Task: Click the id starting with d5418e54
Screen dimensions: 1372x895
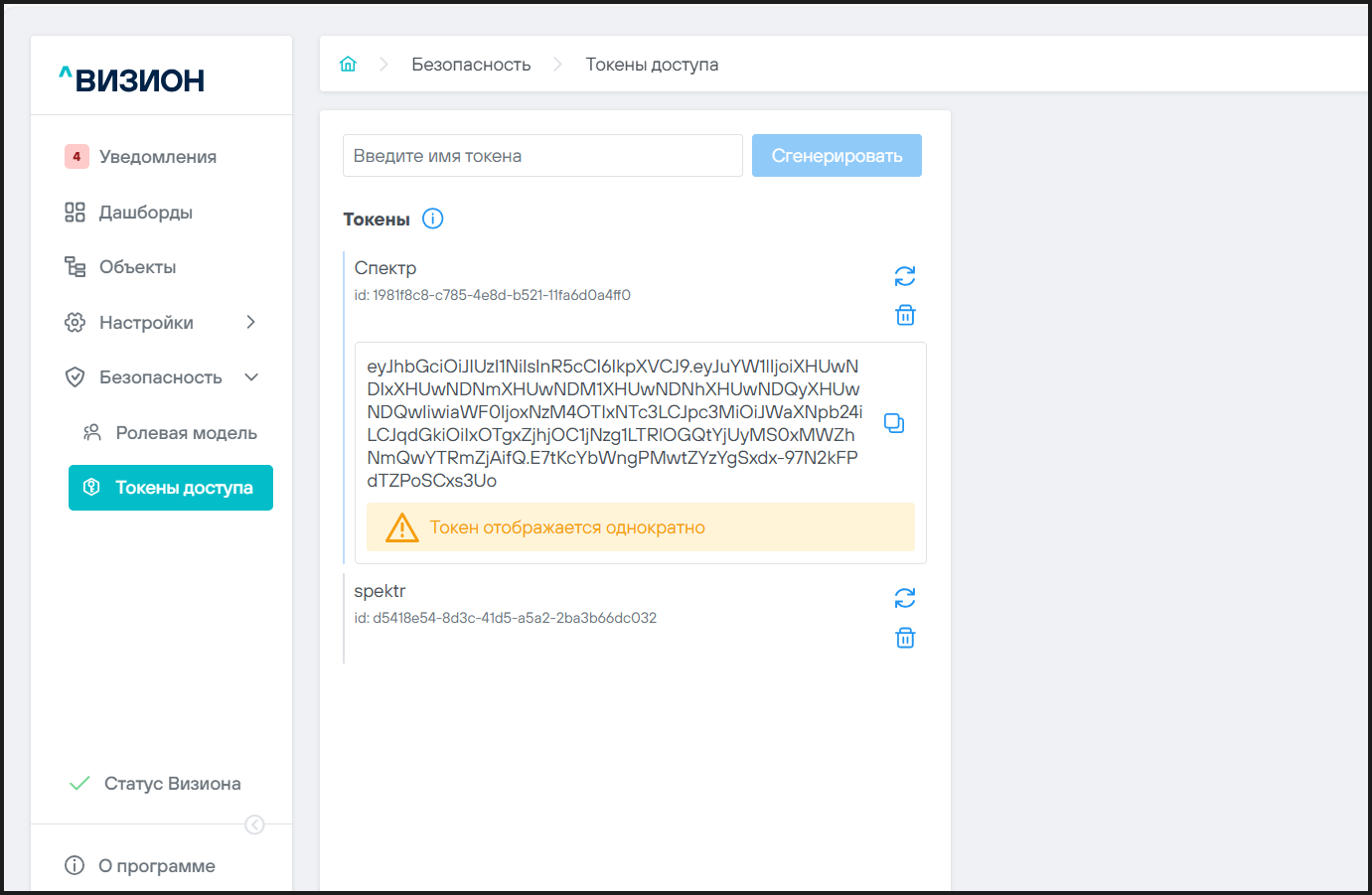Action: point(506,618)
